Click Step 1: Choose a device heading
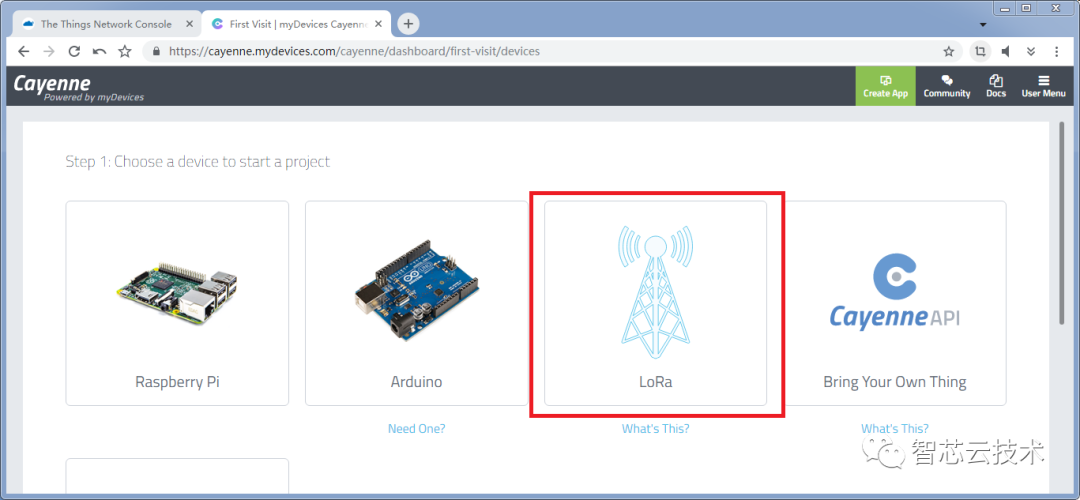The width and height of the screenshot is (1080, 500). (x=198, y=162)
